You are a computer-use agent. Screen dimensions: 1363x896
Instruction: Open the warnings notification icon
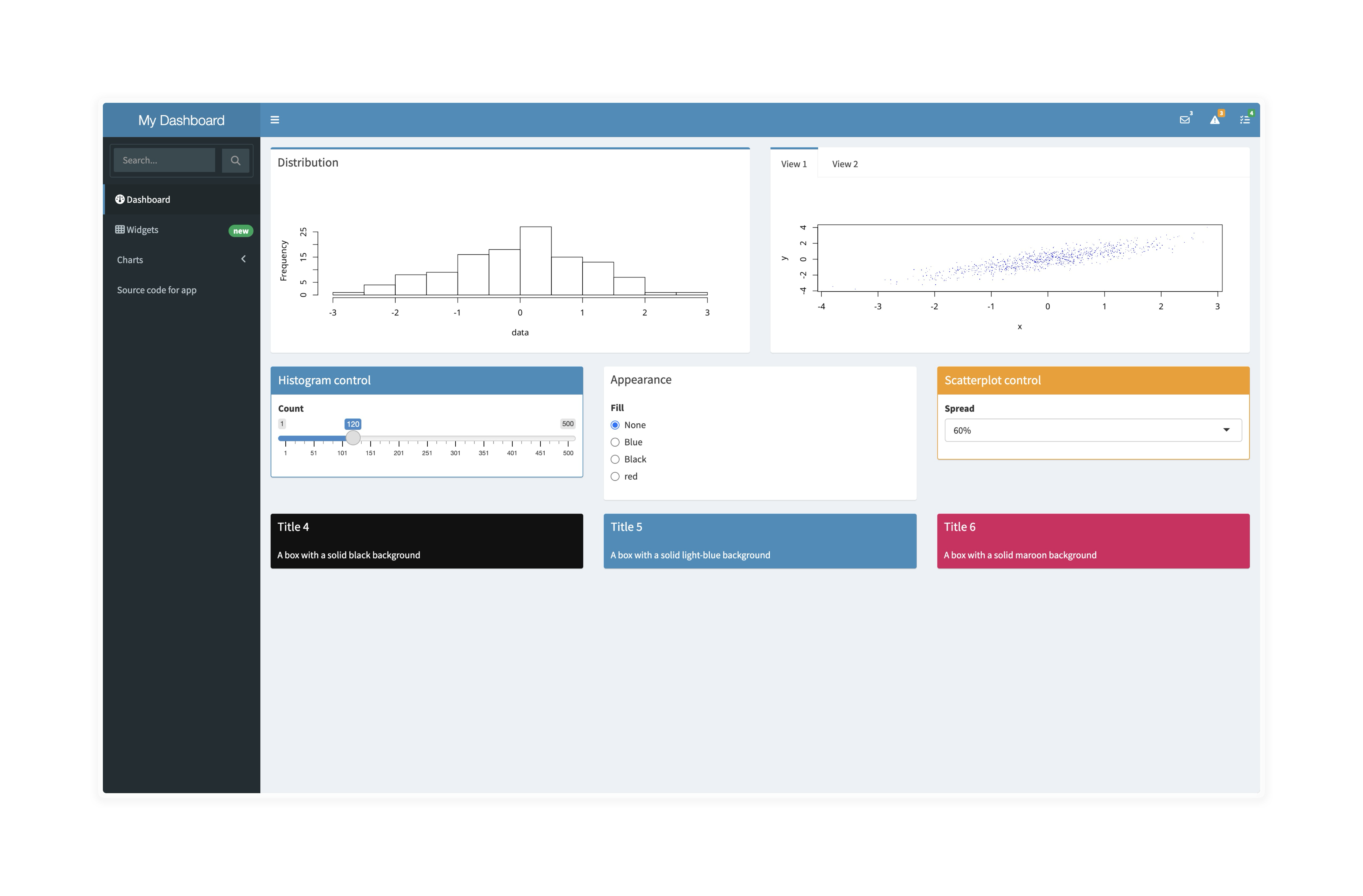pyautogui.click(x=1215, y=120)
